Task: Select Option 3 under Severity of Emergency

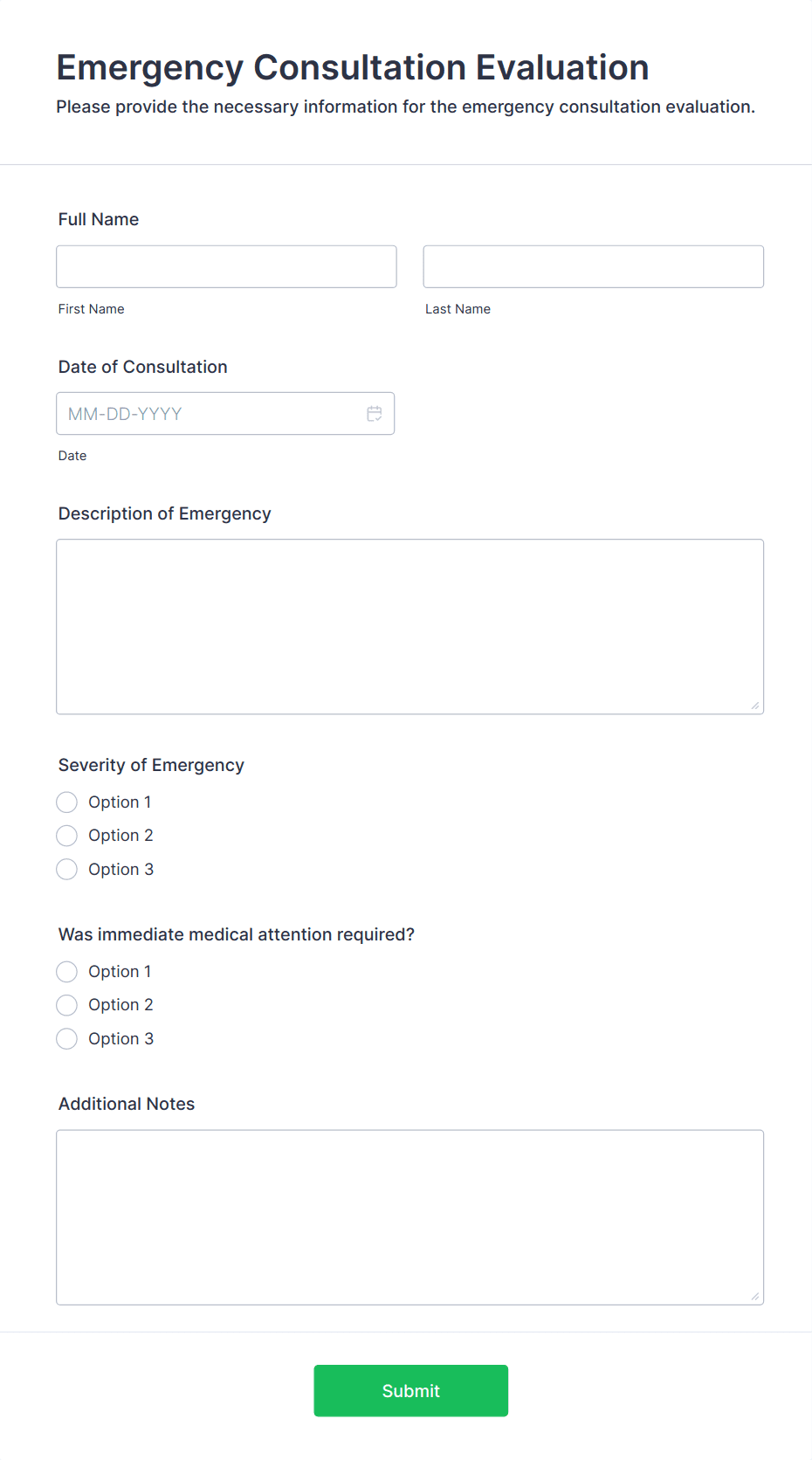Action: [66, 869]
